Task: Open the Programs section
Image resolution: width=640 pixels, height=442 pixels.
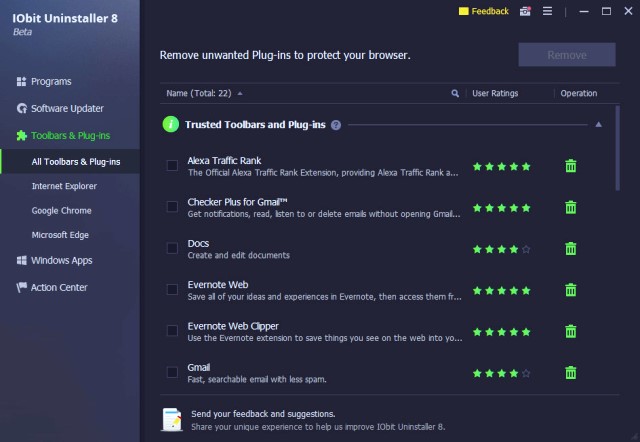Action: 44,82
